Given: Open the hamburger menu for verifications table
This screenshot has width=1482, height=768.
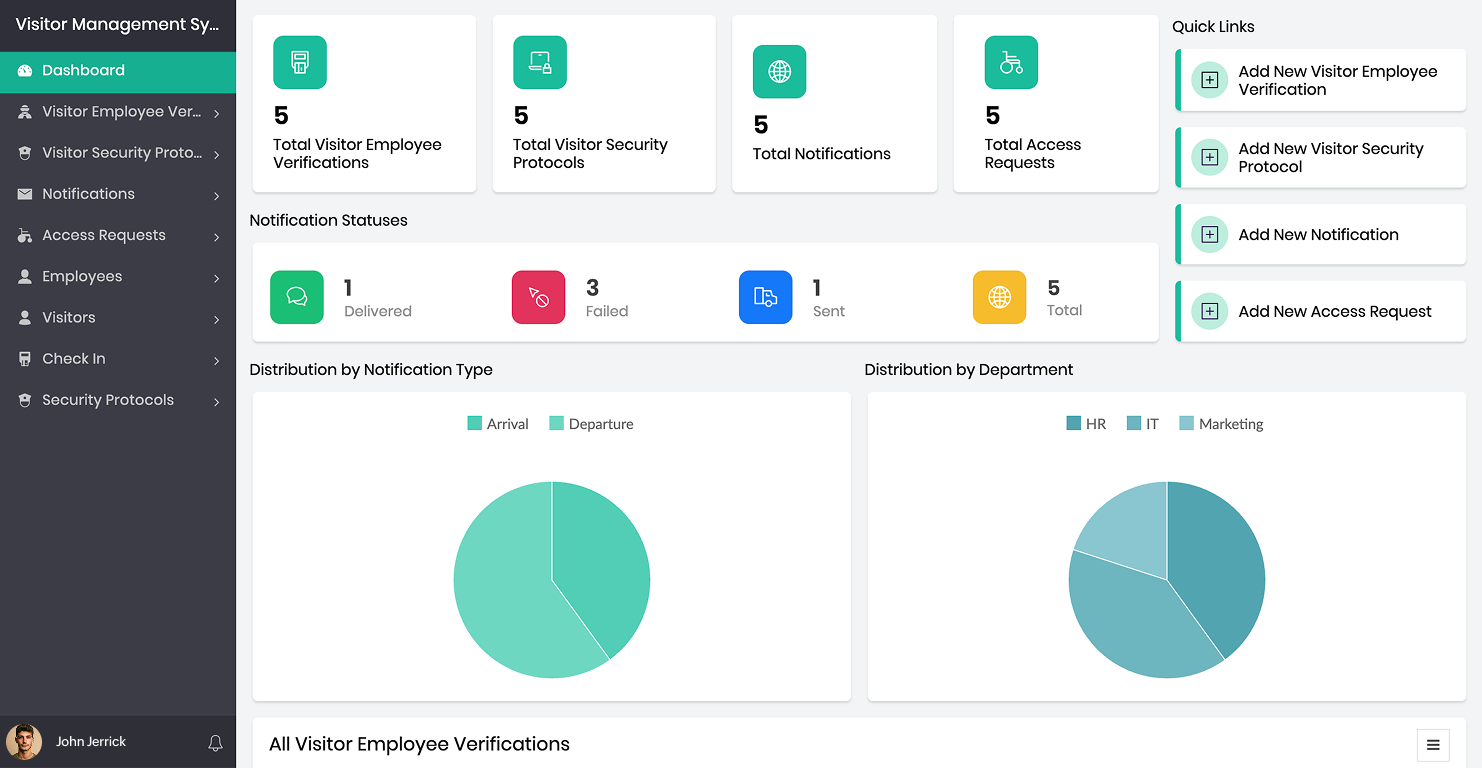Looking at the screenshot, I should pos(1432,745).
